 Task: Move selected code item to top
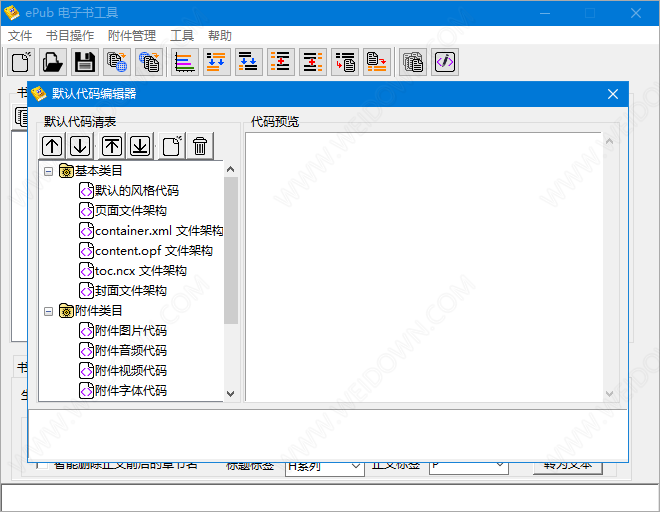tap(112, 146)
